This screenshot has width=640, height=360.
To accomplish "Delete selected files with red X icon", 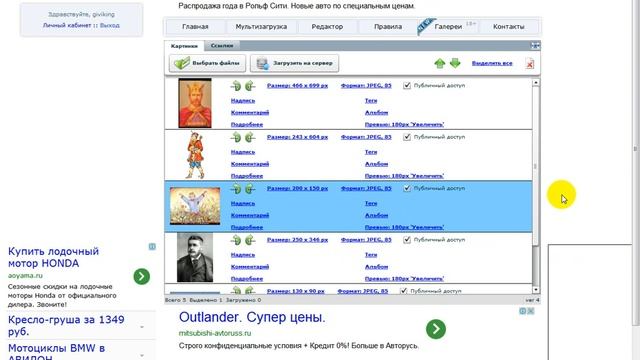I will pyautogui.click(x=529, y=64).
